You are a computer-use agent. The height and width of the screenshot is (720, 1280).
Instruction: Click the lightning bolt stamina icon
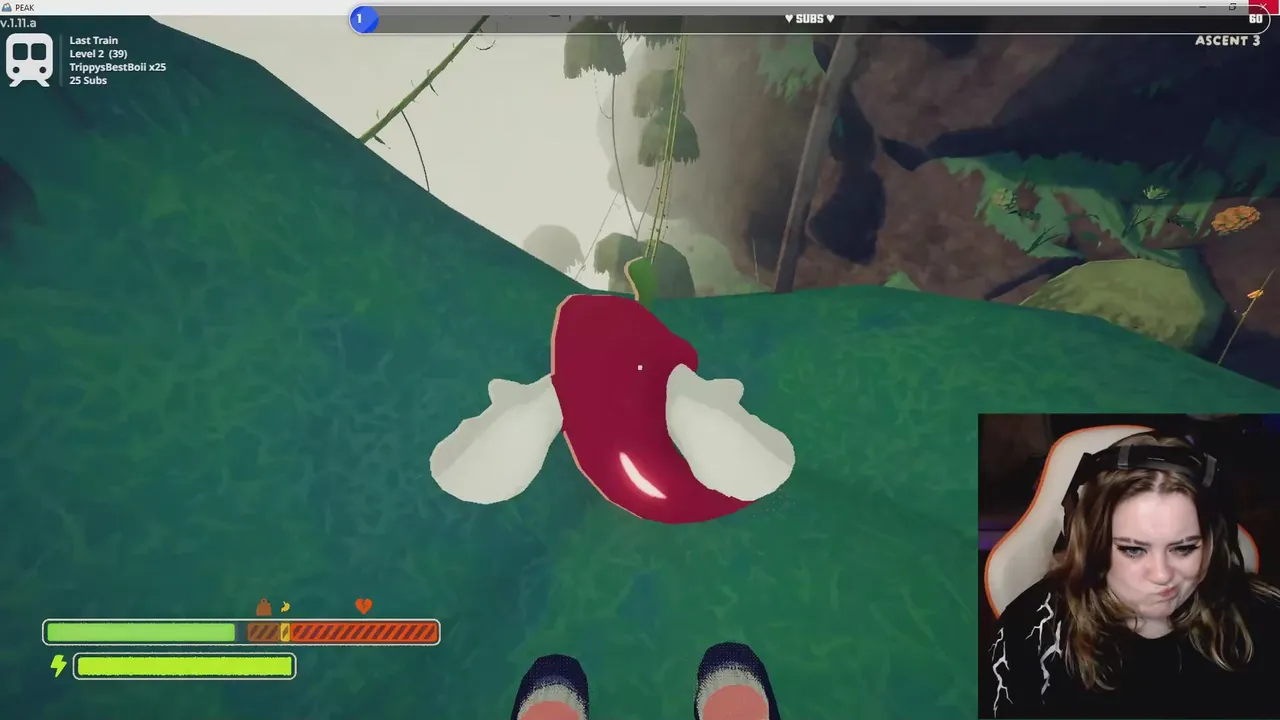58,666
